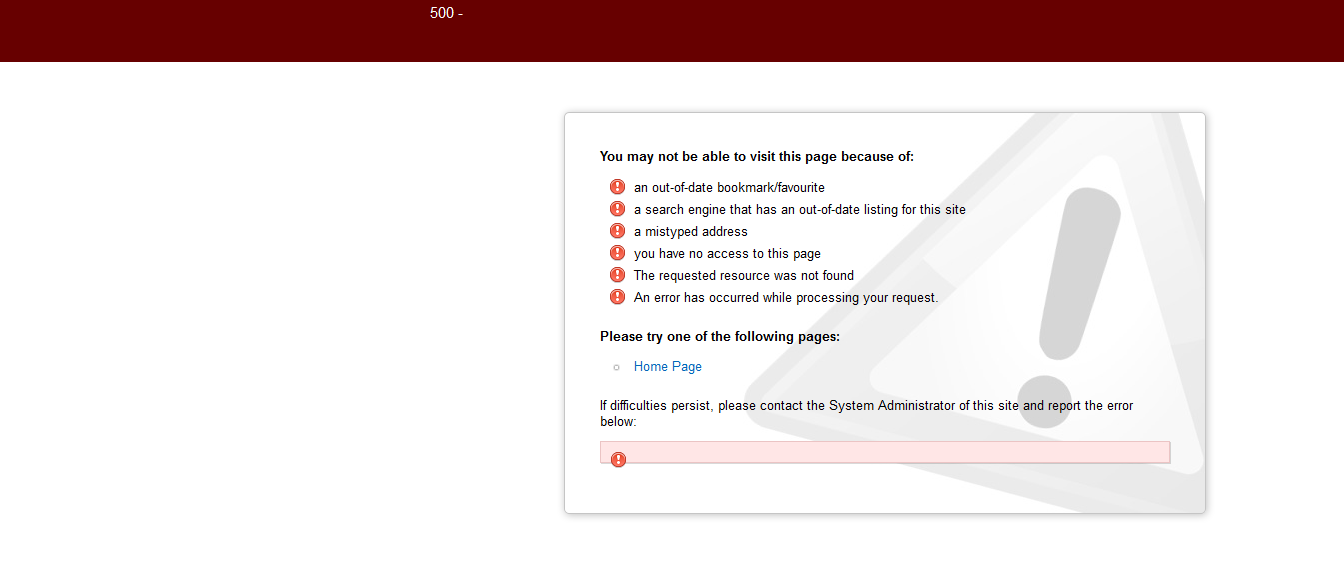This screenshot has height=569, width=1344.
Task: Click red icon beside no access to this page
Action: coord(617,253)
